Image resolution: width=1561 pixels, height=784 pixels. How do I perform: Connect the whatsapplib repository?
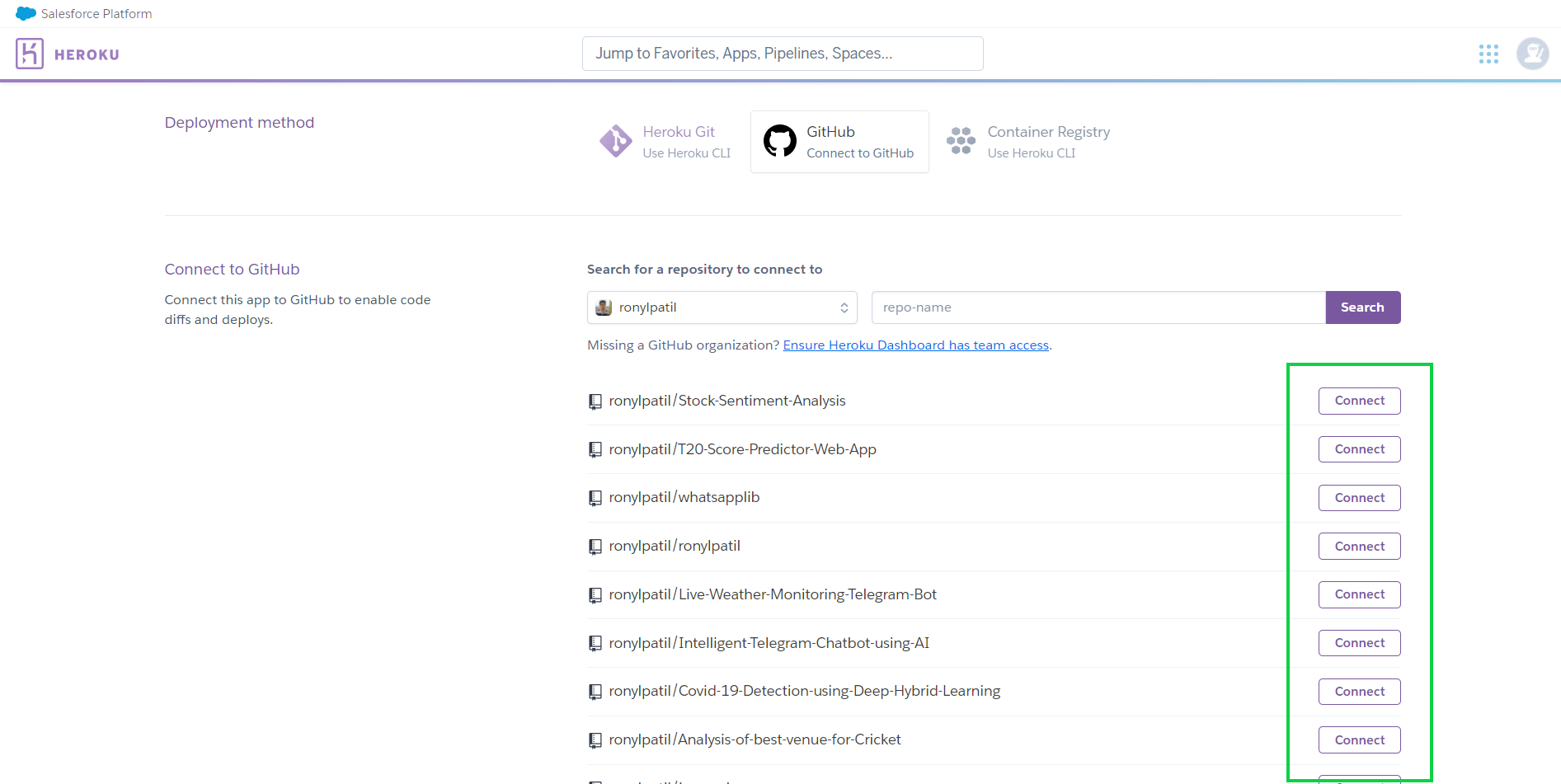pyautogui.click(x=1360, y=498)
